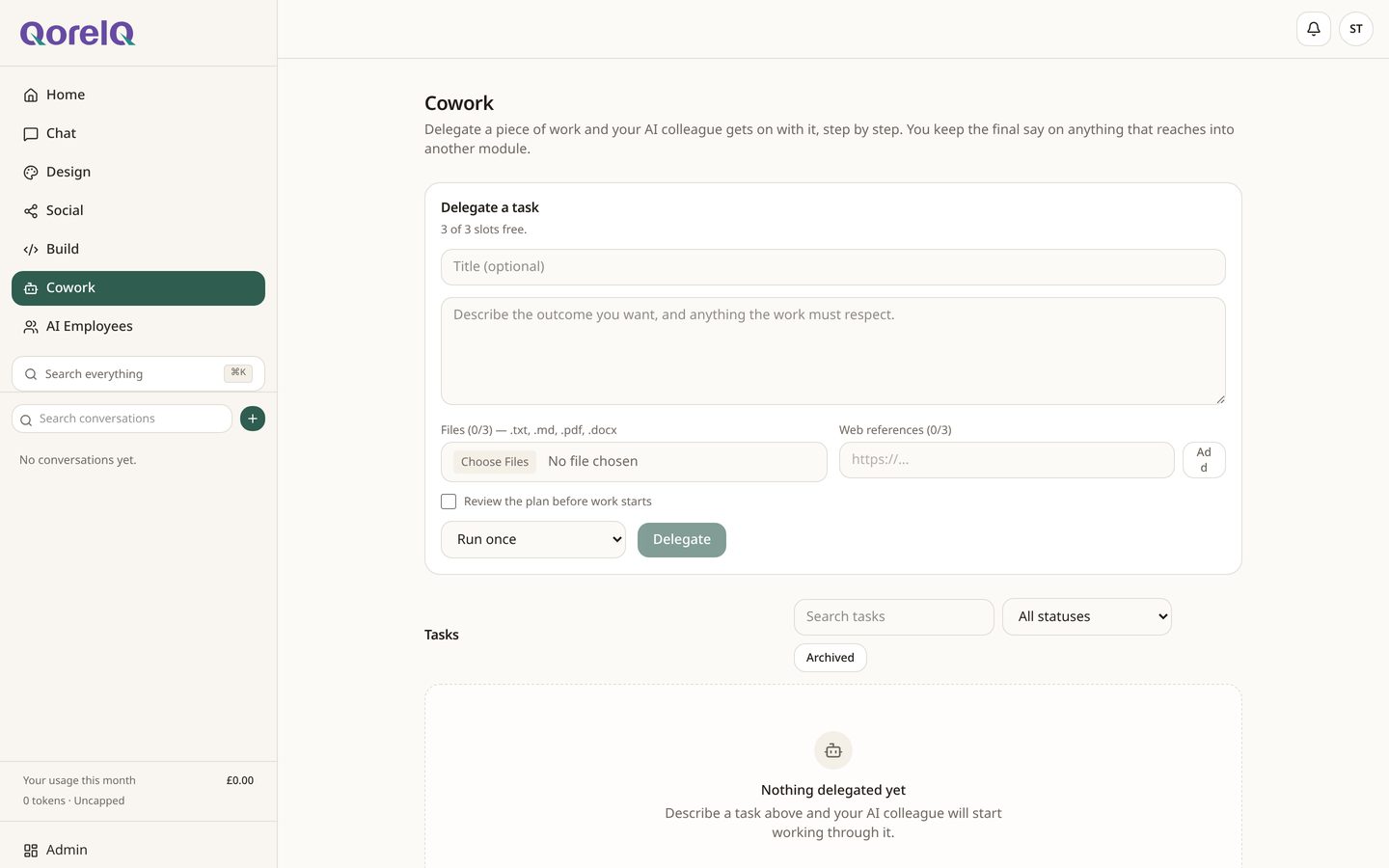Open the Social module
Image resolution: width=1389 pixels, height=868 pixels.
[138, 210]
